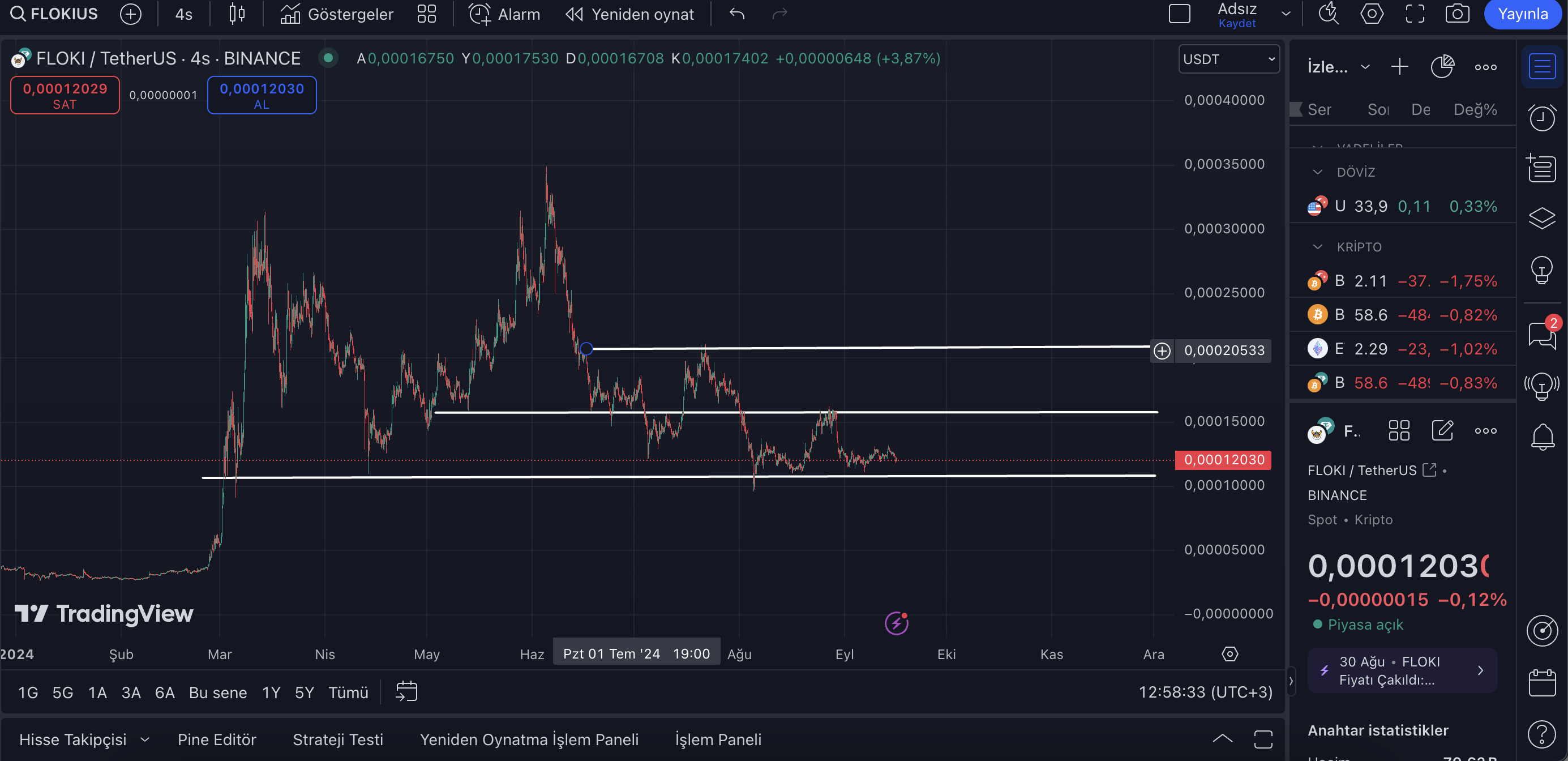1568x761 pixels.
Task: Select the E 2.29 watchlist row
Action: pos(1402,348)
